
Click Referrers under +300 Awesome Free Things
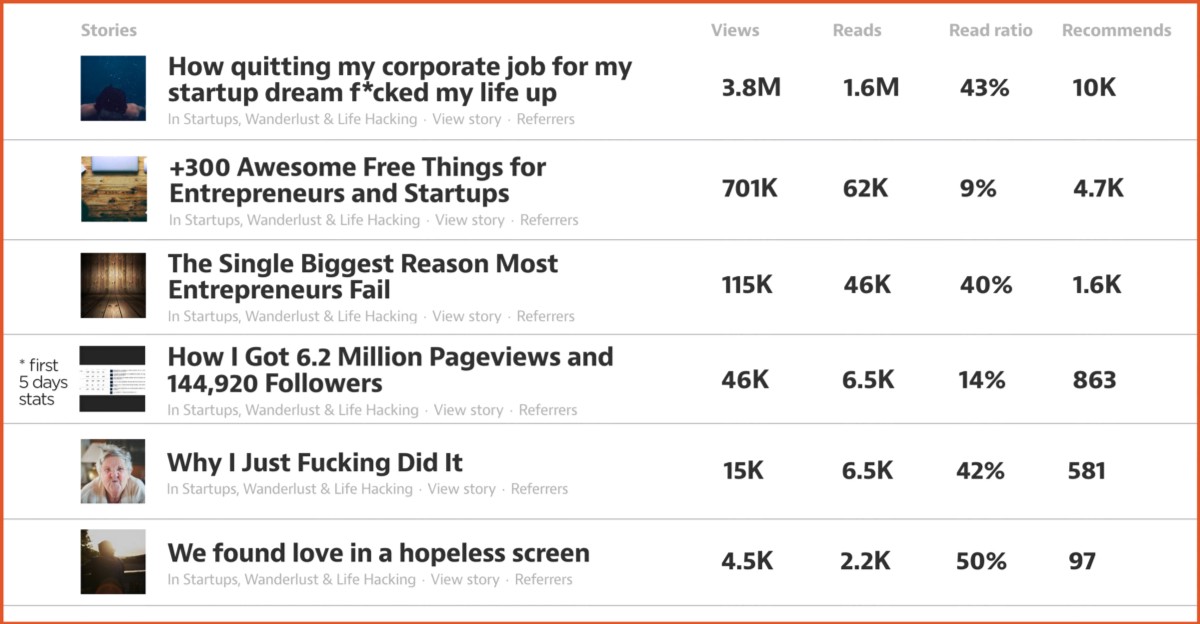pyautogui.click(x=549, y=220)
